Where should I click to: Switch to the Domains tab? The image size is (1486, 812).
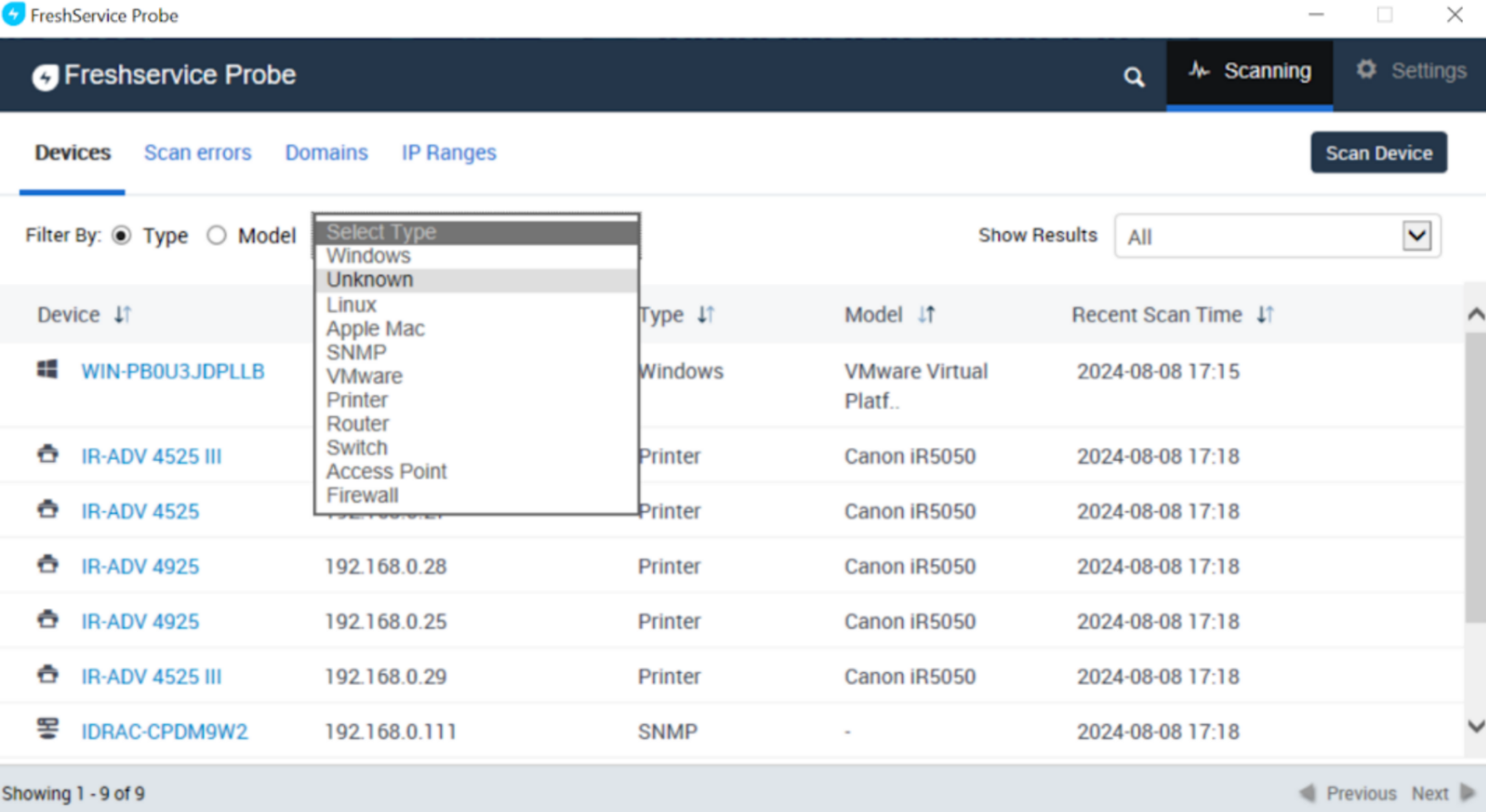(x=326, y=153)
